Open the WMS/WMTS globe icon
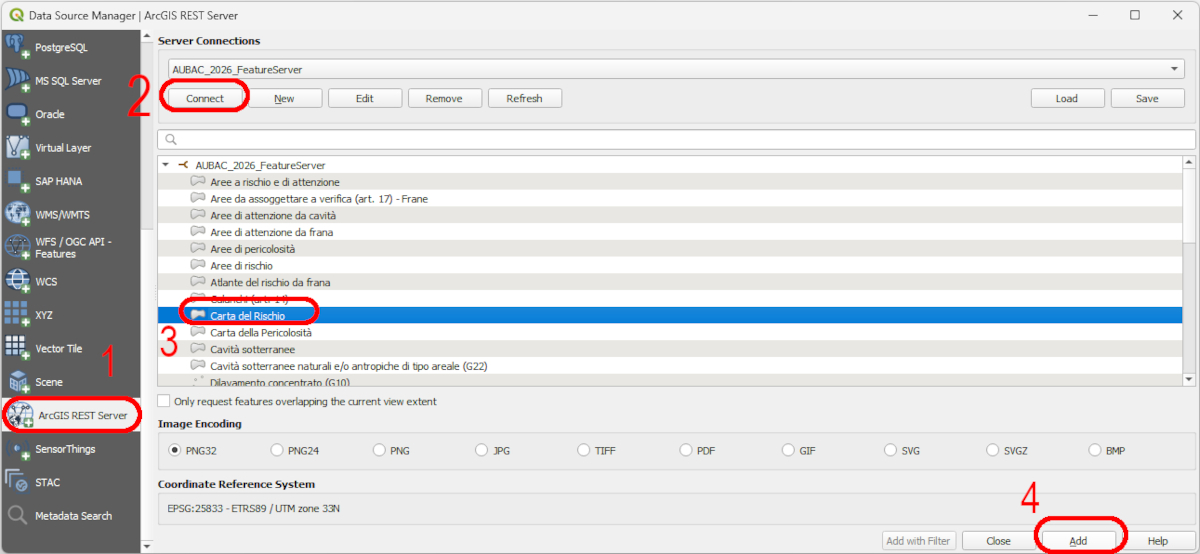 [x=18, y=214]
